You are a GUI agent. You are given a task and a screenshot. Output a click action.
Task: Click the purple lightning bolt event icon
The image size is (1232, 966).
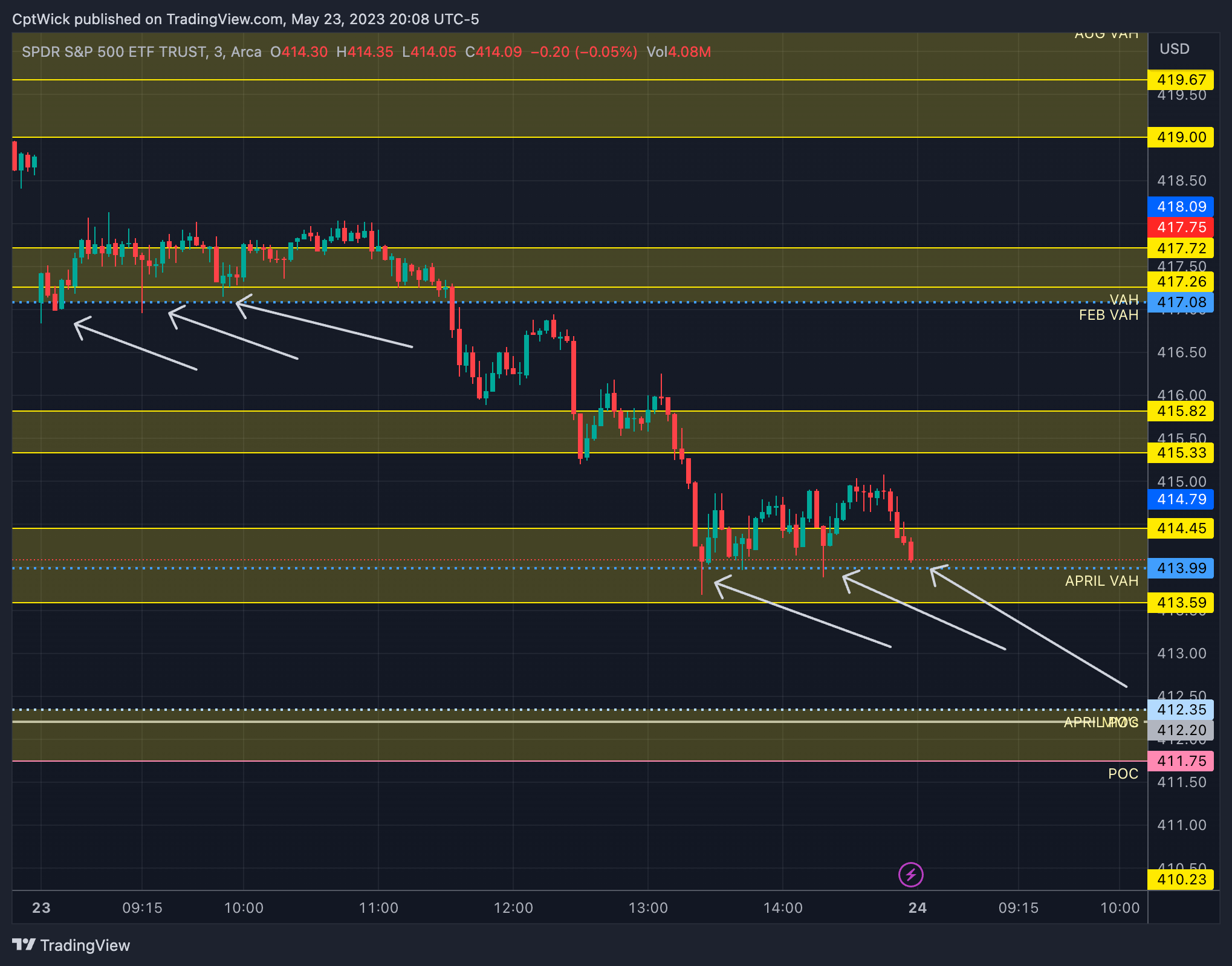click(910, 874)
